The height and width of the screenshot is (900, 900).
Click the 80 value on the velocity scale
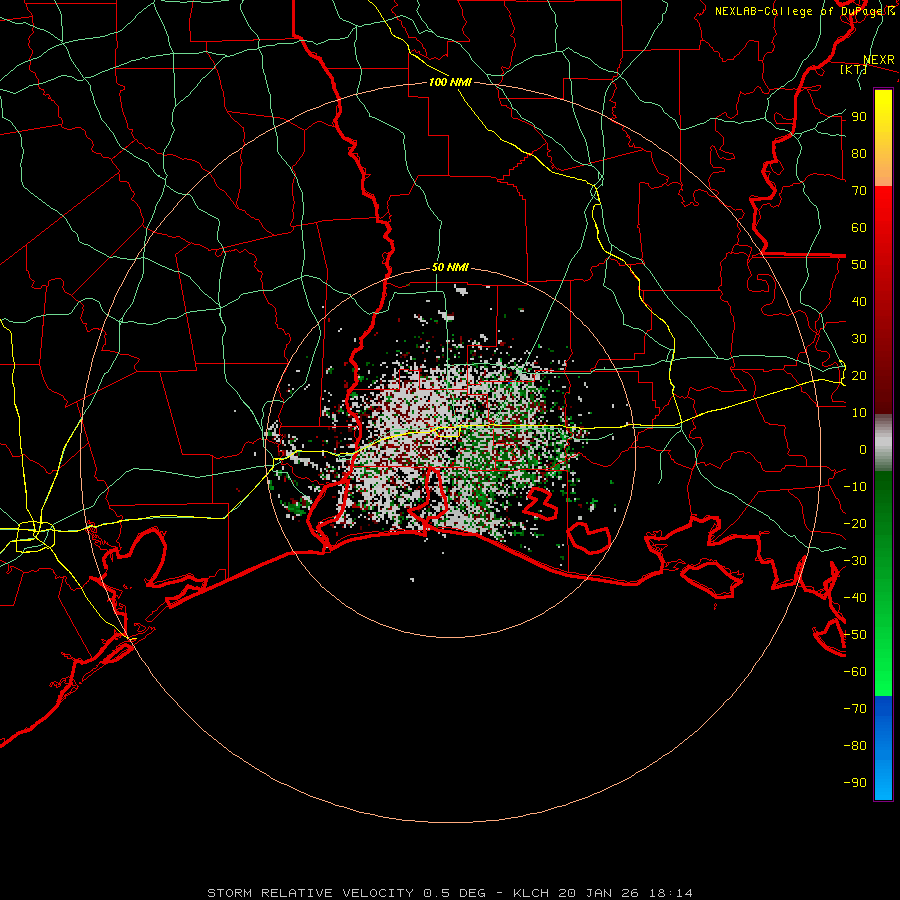click(x=859, y=154)
